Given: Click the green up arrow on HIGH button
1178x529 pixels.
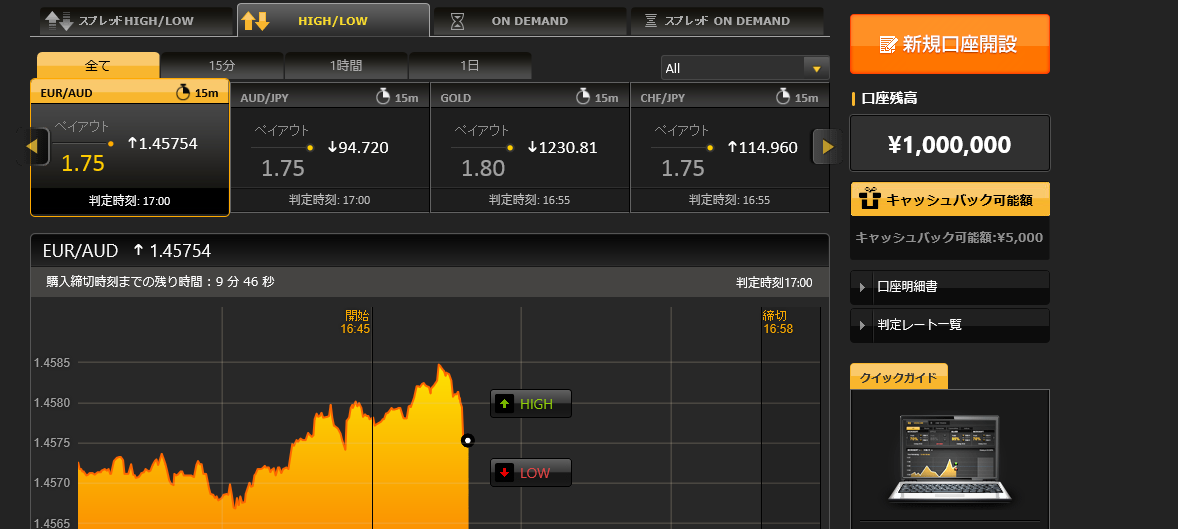Looking at the screenshot, I should 505,404.
